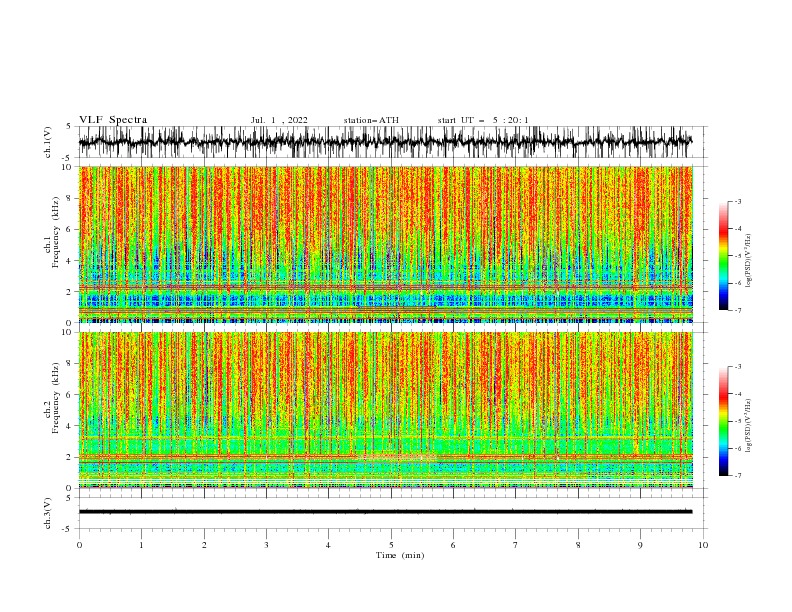The image size is (792, 612).
Task: Click the ch.3 flat waveform trace panel
Action: [392, 513]
